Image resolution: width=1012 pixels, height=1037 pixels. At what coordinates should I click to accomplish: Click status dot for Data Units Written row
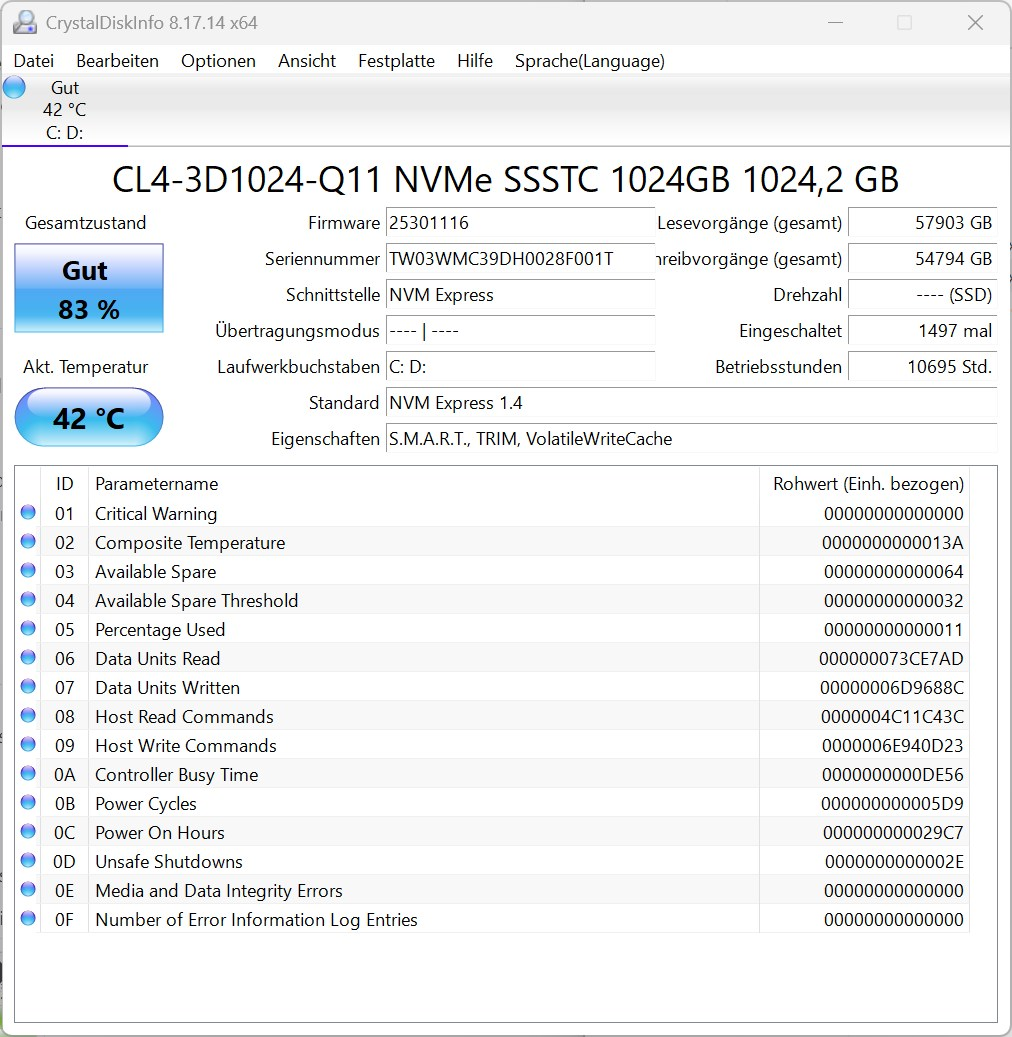click(28, 686)
